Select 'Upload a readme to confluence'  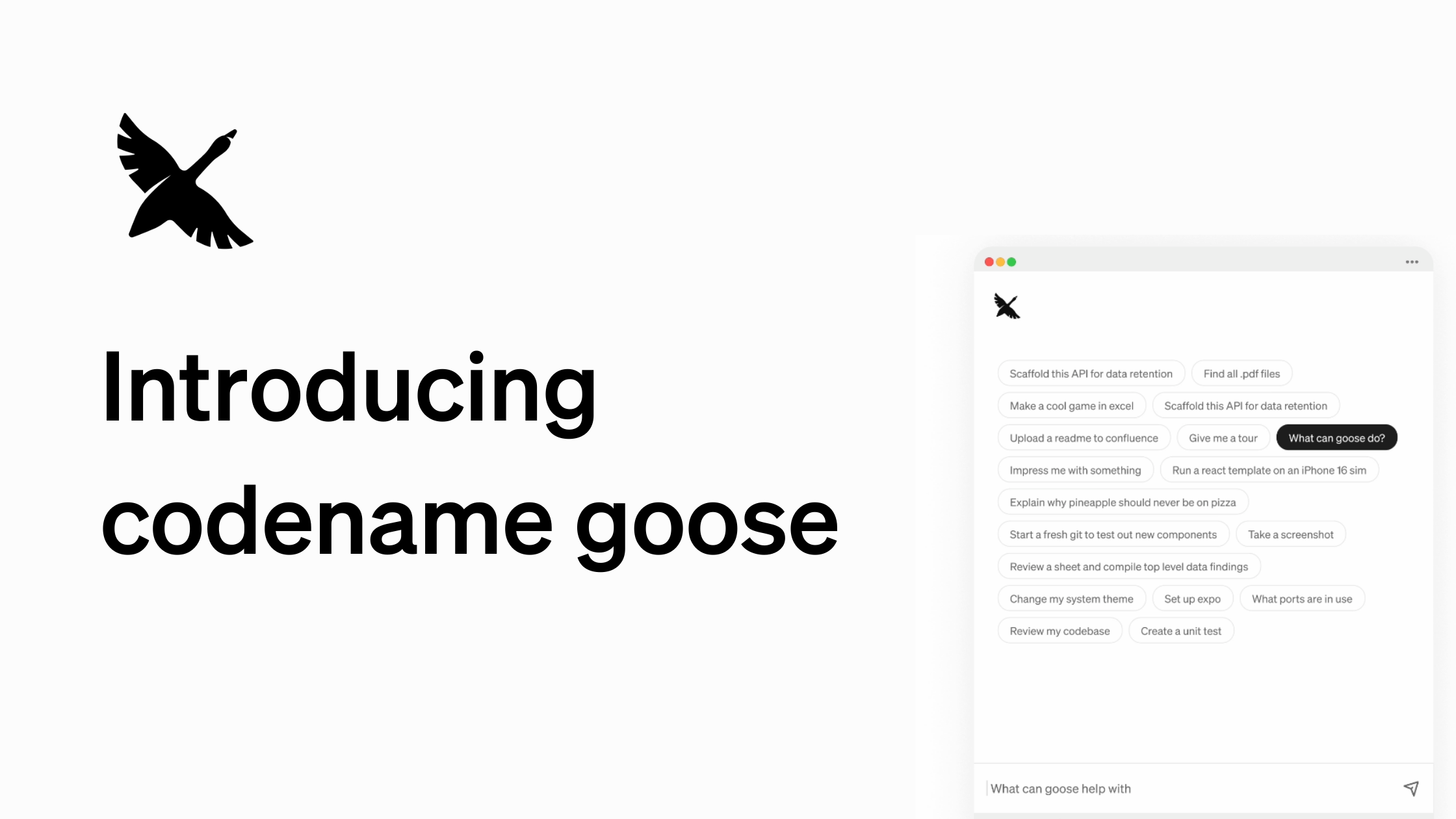1083,437
